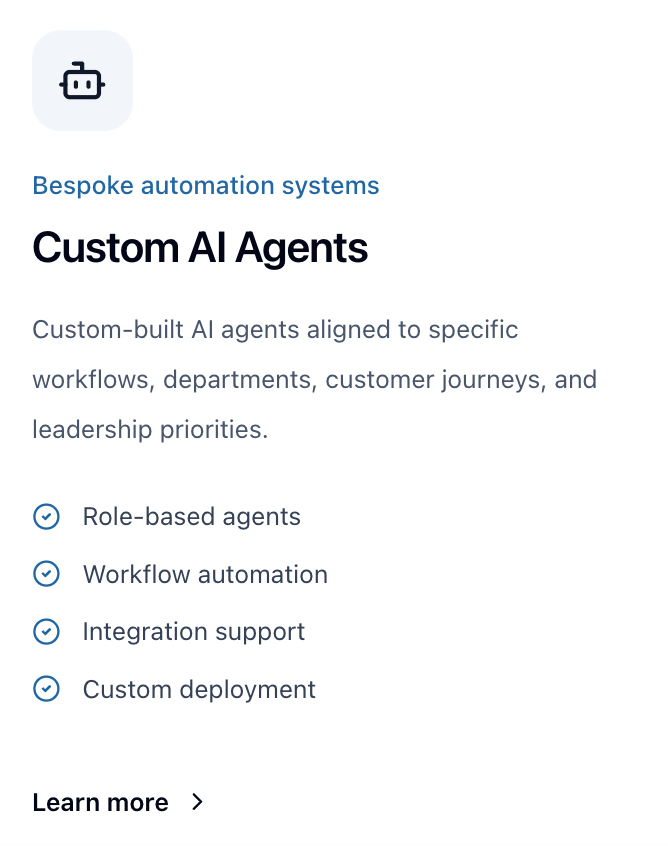Image resolution: width=668 pixels, height=846 pixels.
Task: Click the leadership priorities text
Action: click(150, 430)
